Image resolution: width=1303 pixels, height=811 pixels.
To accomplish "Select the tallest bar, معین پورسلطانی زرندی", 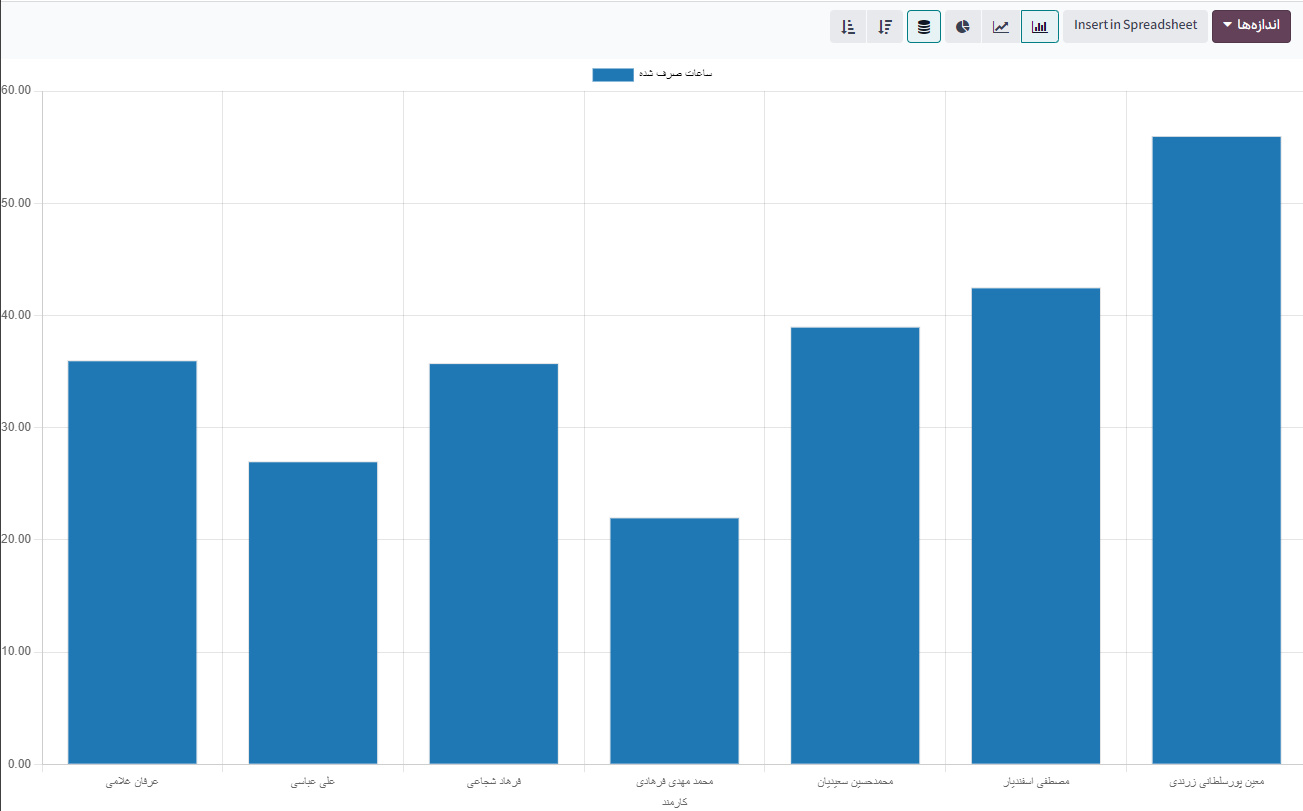I will coord(1216,450).
